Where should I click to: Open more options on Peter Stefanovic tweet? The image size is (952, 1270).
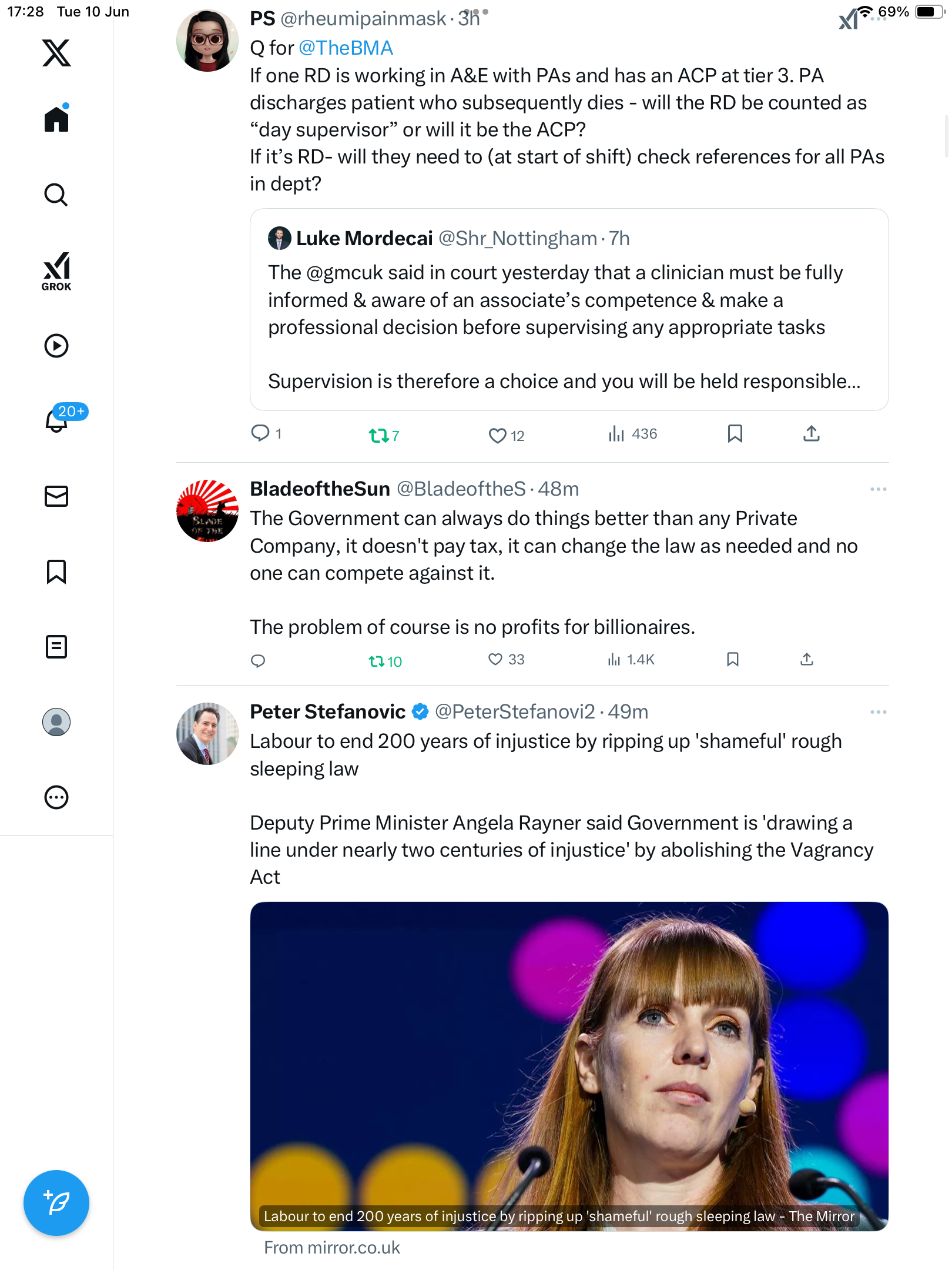(x=878, y=712)
